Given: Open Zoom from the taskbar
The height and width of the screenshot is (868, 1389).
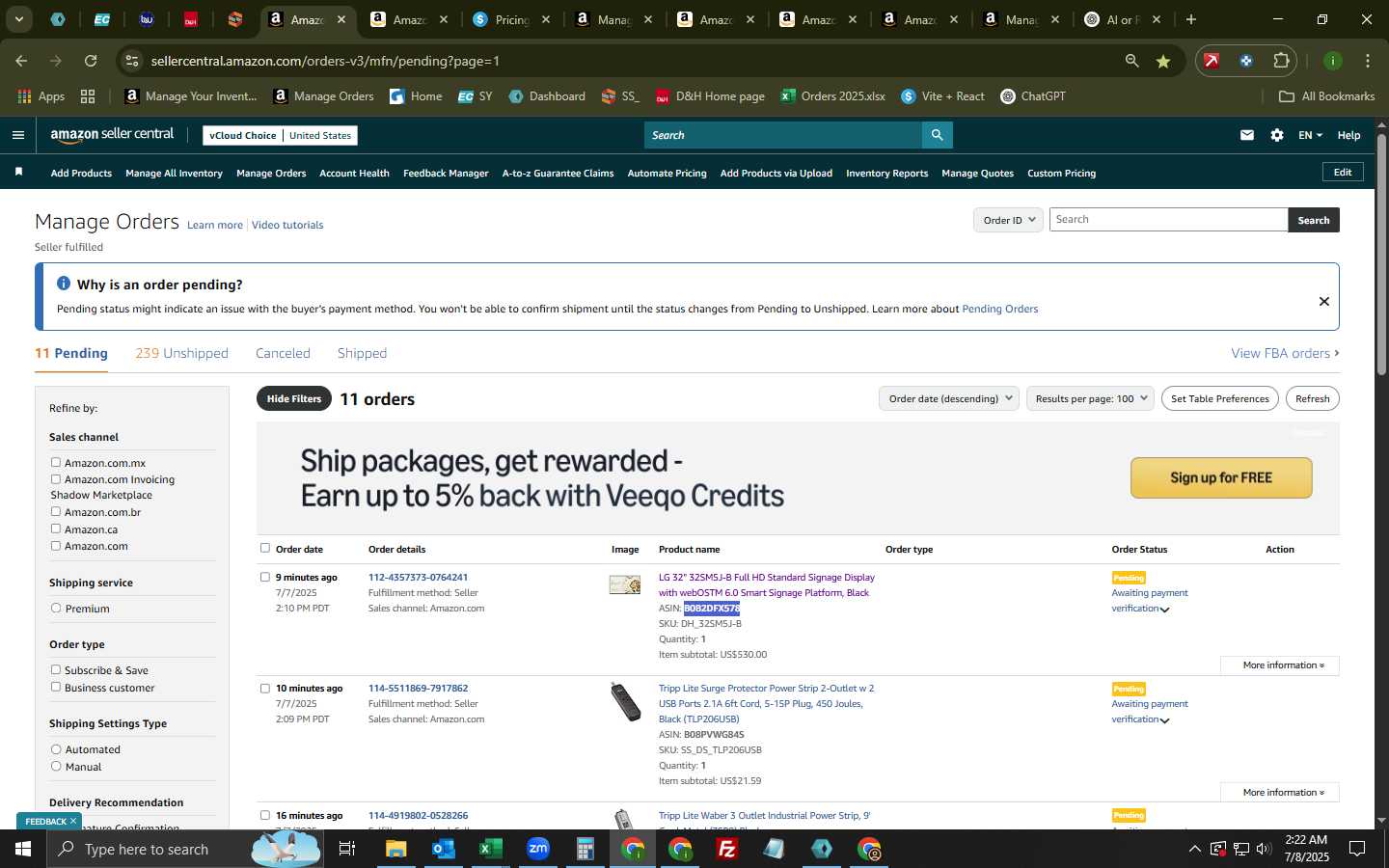Looking at the screenshot, I should (x=538, y=849).
